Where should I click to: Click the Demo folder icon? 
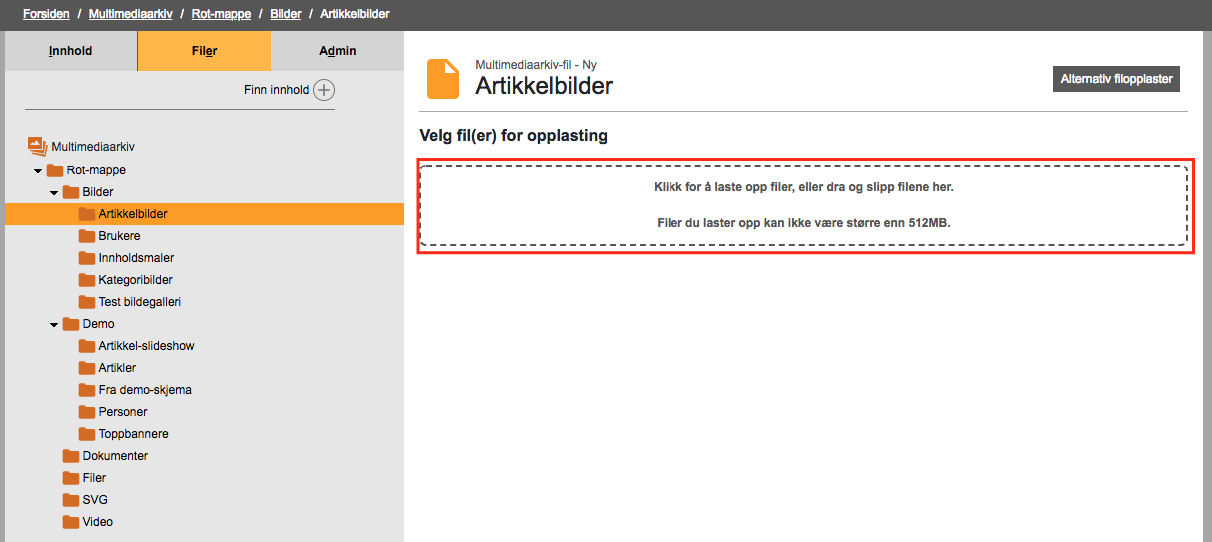click(71, 324)
